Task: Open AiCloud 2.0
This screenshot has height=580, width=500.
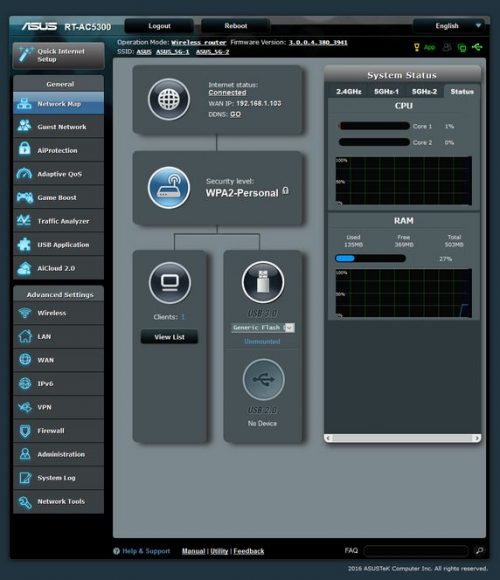Action: click(x=58, y=268)
